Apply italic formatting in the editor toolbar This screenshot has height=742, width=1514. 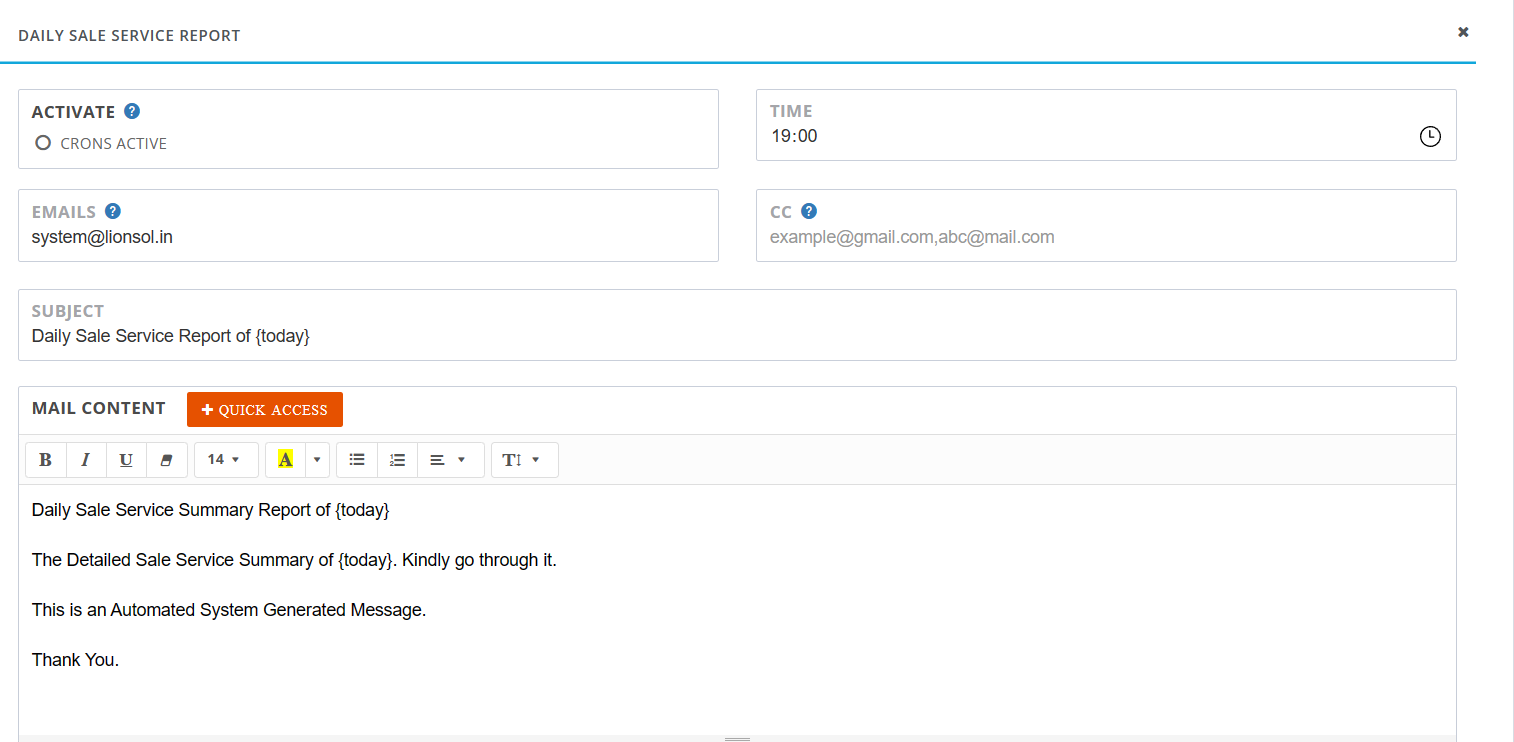click(86, 460)
